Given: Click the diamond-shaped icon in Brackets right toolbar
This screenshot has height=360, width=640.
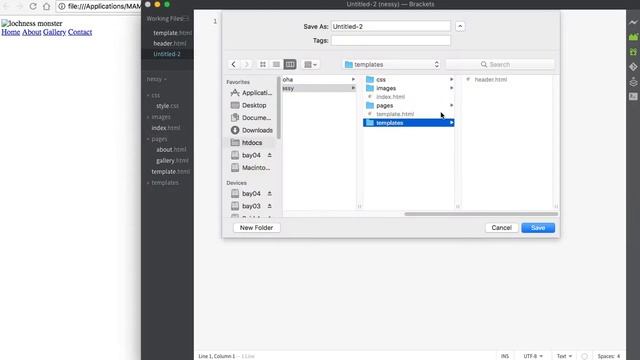Looking at the screenshot, I should [x=633, y=67].
